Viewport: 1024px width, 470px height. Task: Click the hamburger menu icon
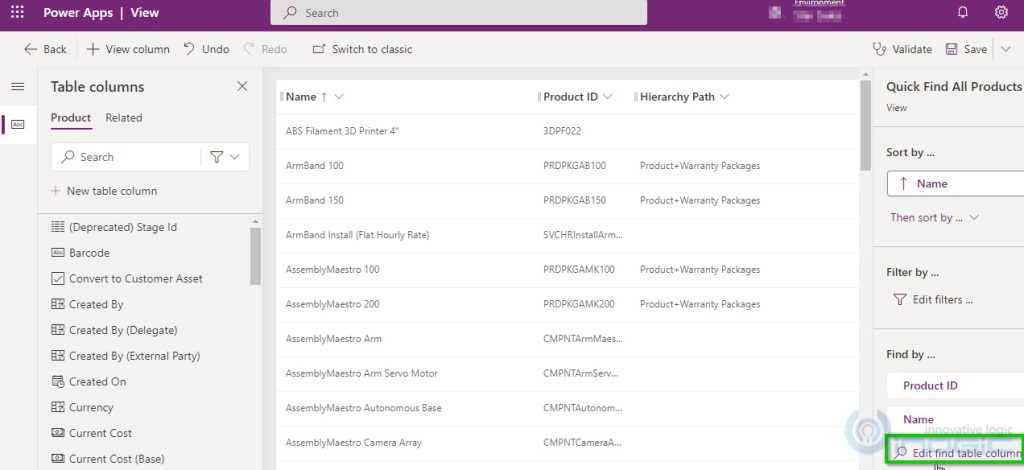pos(17,87)
